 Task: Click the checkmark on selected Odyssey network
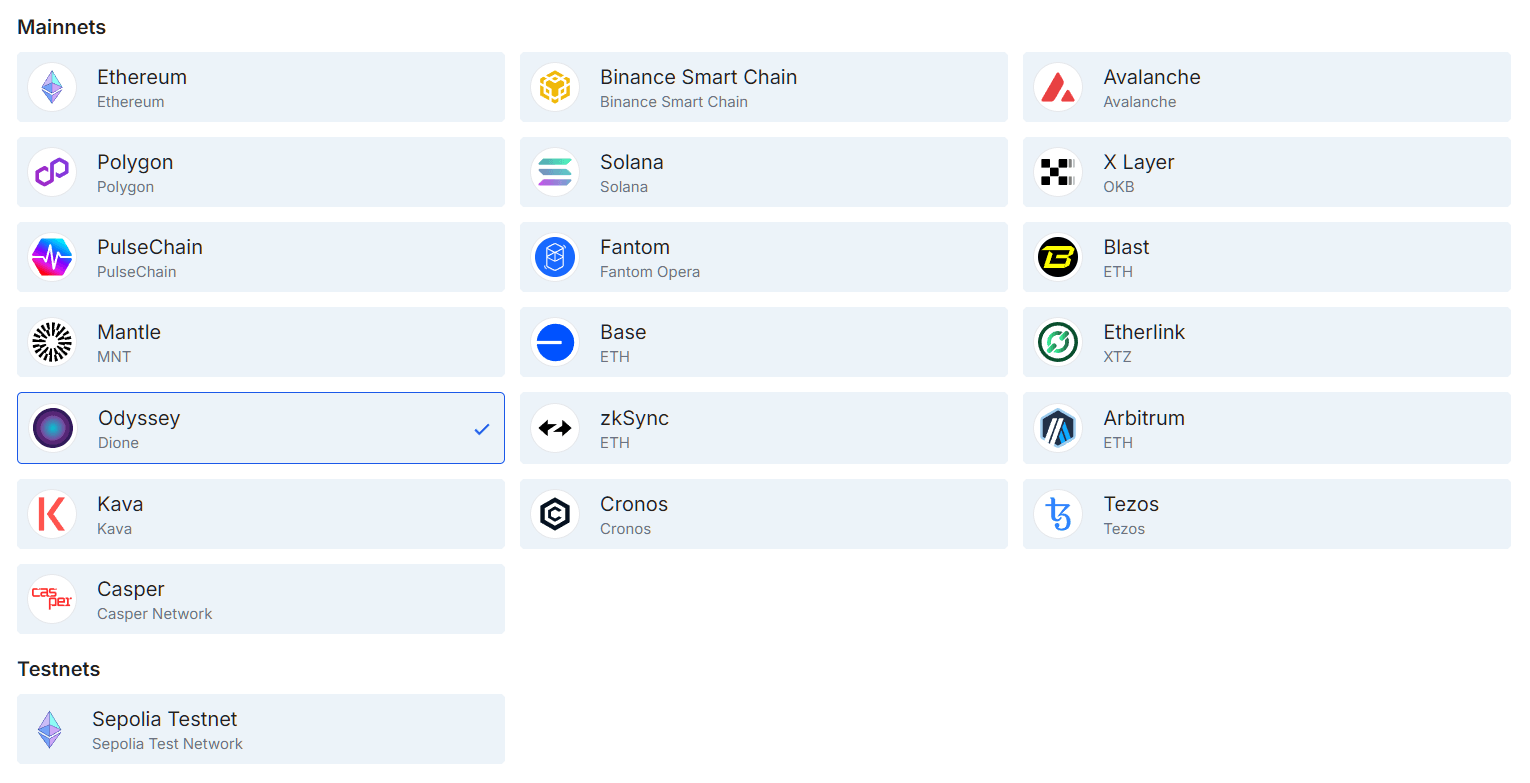click(x=482, y=428)
